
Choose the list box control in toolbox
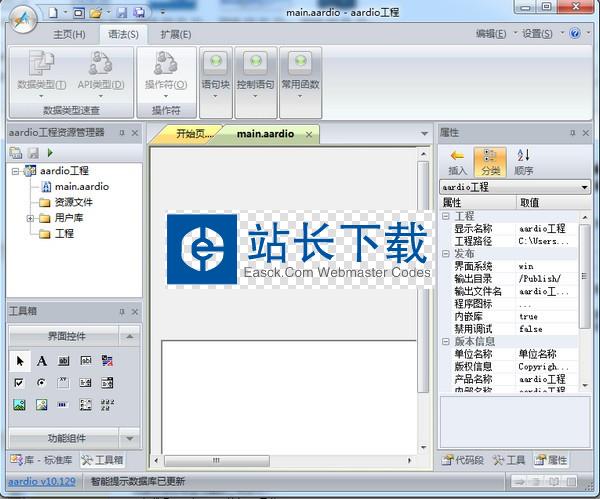pos(107,382)
